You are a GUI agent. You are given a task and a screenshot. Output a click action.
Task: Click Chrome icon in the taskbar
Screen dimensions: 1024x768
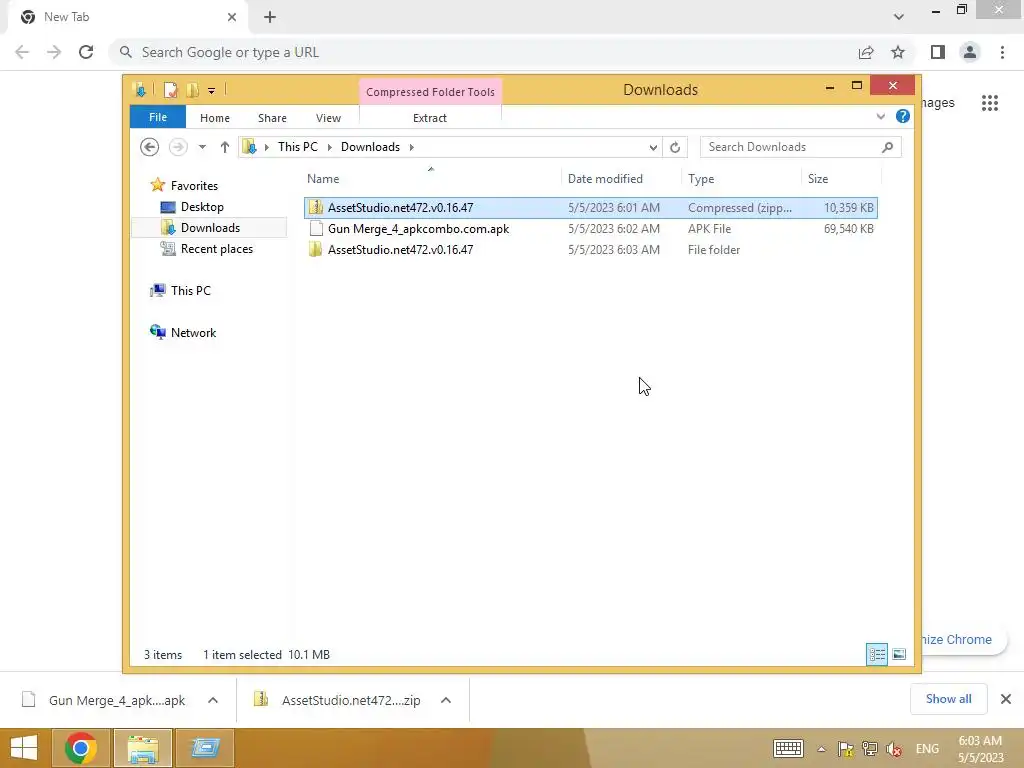[x=81, y=748]
